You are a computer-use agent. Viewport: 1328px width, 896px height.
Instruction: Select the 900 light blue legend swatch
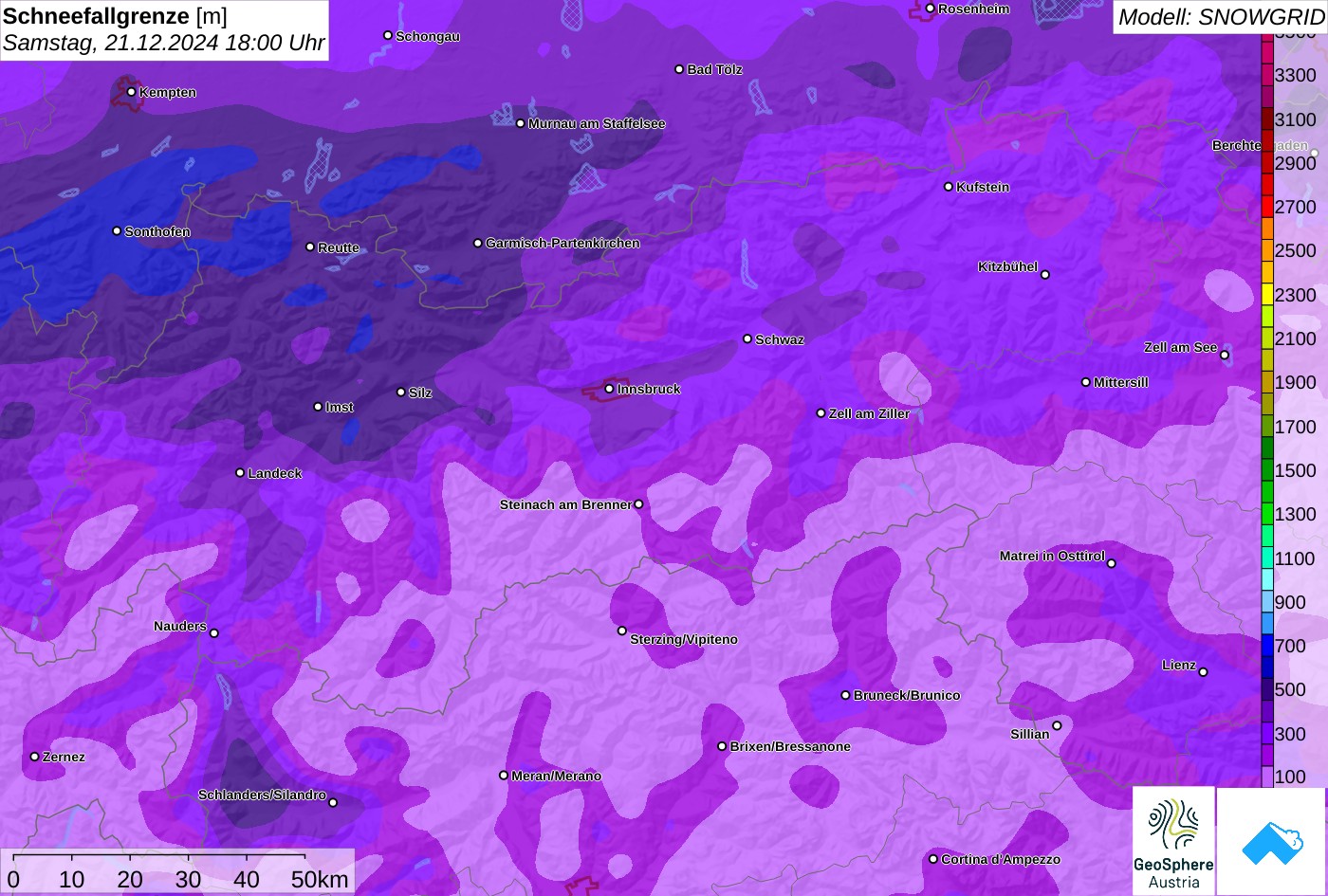tap(1267, 602)
